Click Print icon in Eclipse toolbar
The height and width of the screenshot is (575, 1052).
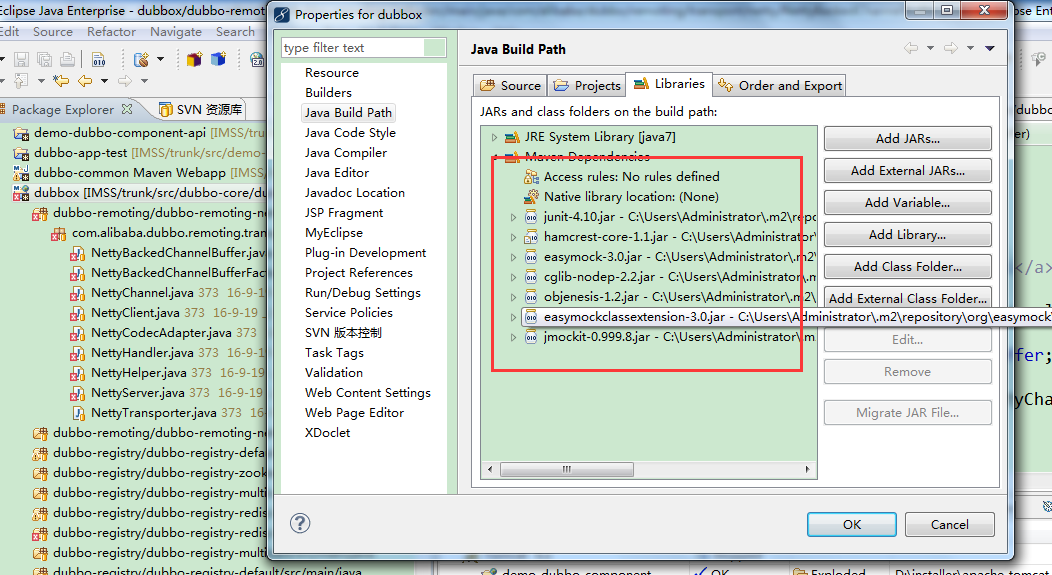(x=67, y=60)
